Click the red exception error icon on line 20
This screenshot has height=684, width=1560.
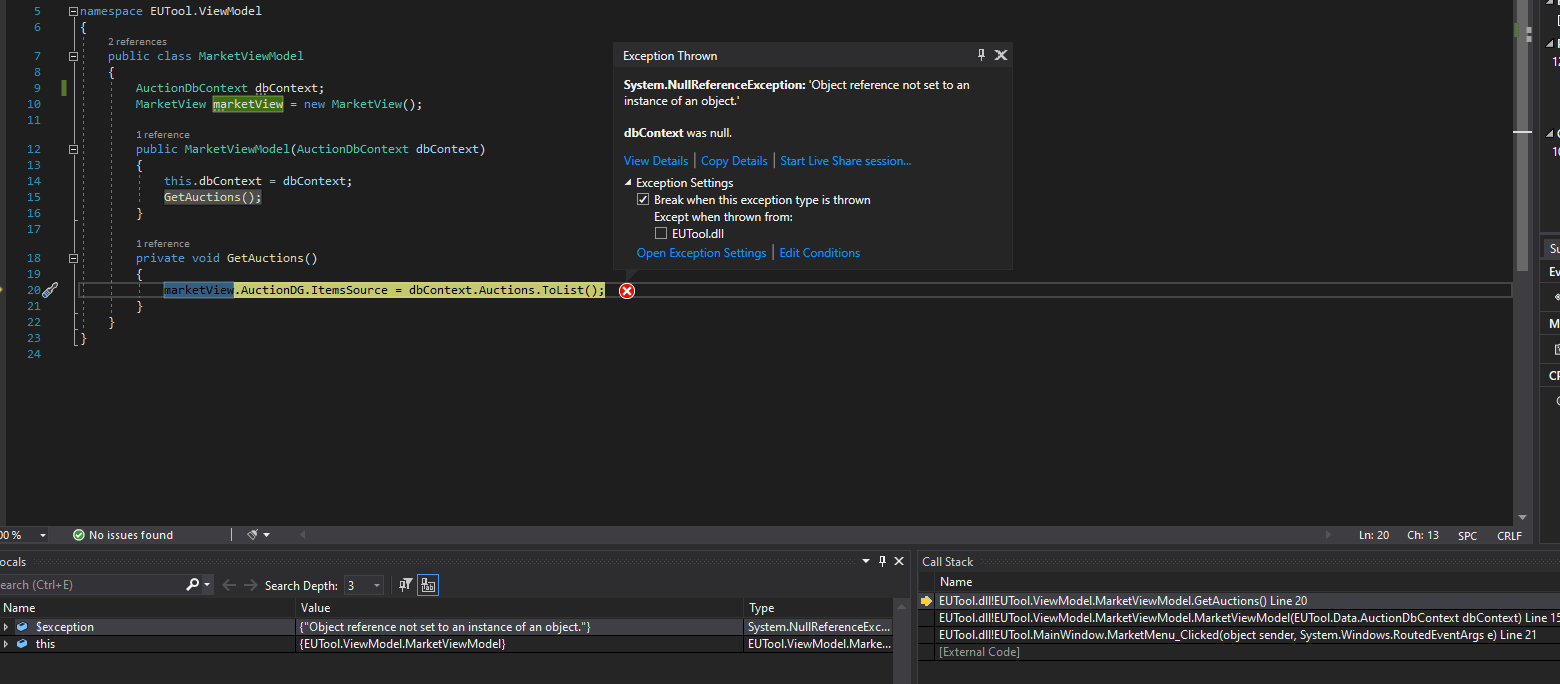[x=627, y=291]
